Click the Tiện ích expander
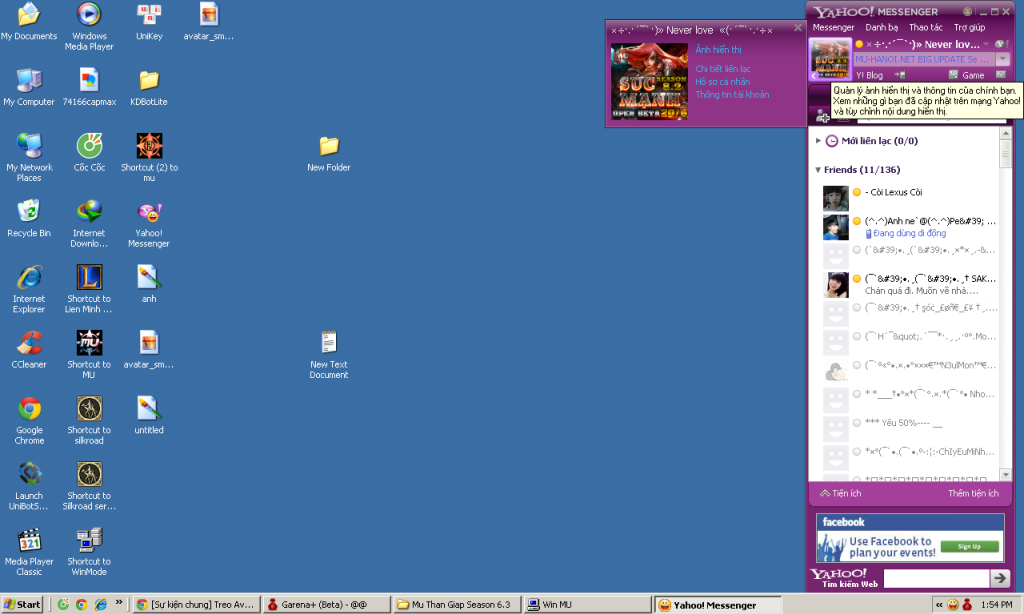This screenshot has width=1024, height=614. [841, 494]
